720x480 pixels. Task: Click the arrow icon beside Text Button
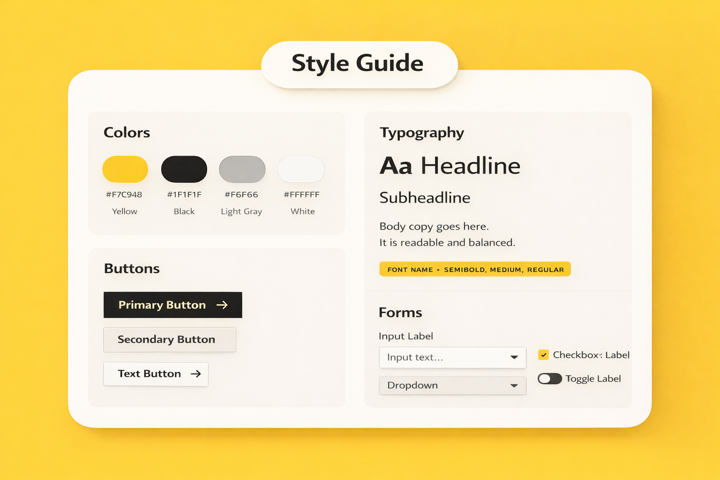(196, 374)
